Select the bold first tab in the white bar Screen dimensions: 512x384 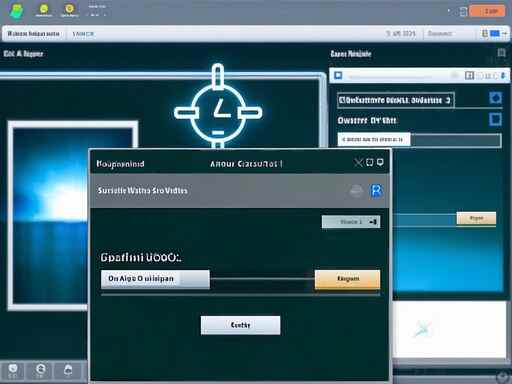[33, 34]
